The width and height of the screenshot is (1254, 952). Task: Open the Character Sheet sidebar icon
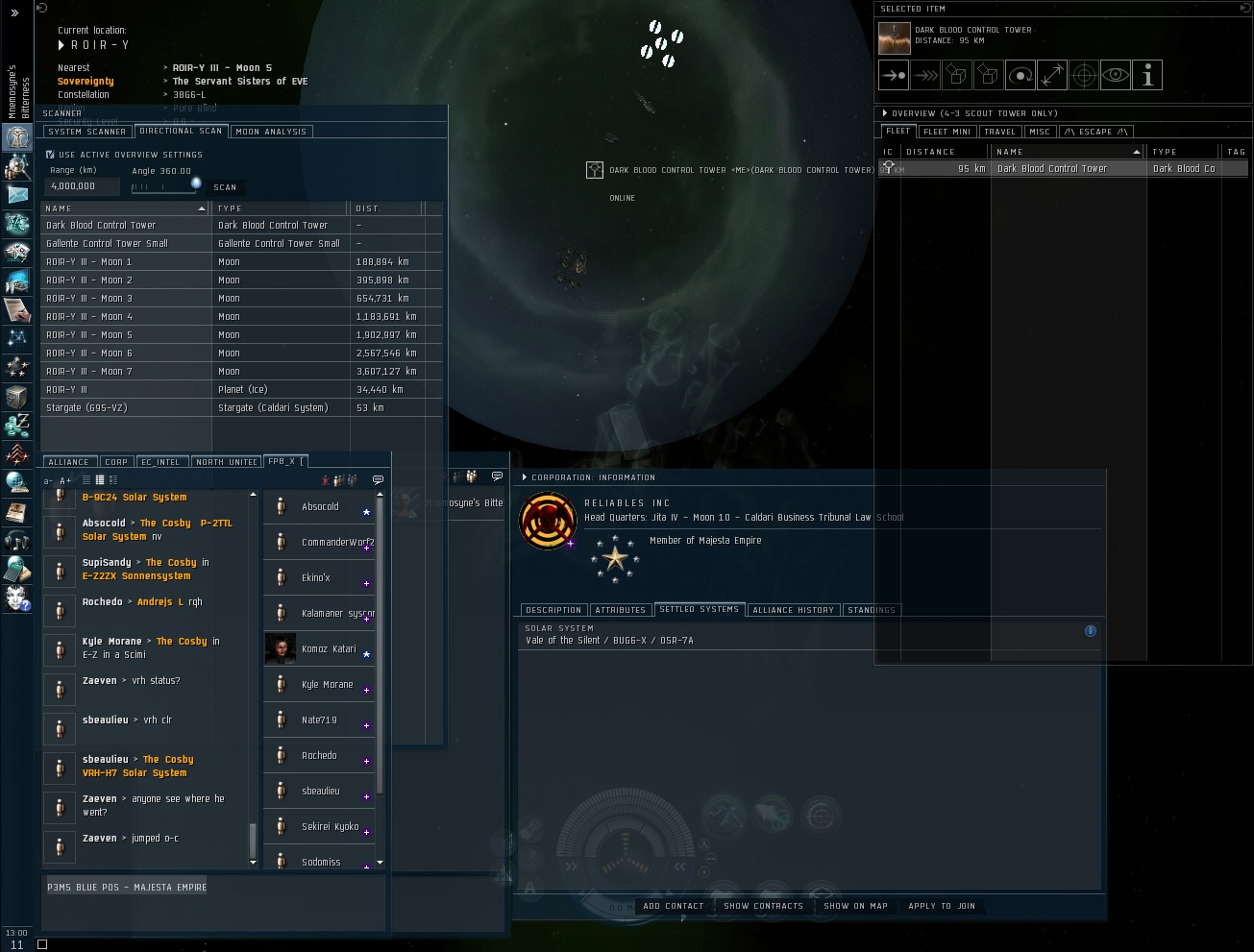click(16, 137)
